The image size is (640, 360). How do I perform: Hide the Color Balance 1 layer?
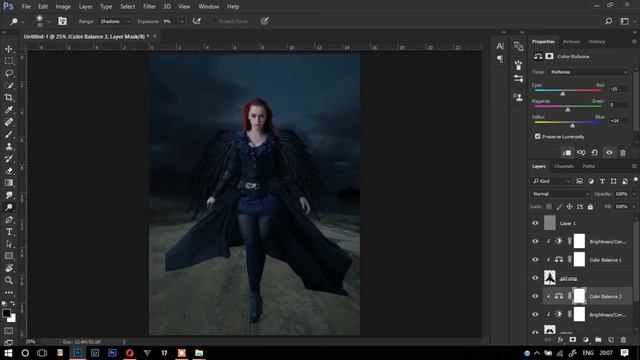535,260
